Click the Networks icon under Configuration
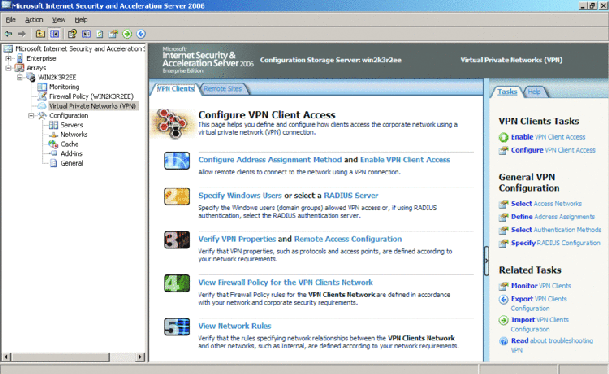This screenshot has width=609, height=374. pos(54,135)
